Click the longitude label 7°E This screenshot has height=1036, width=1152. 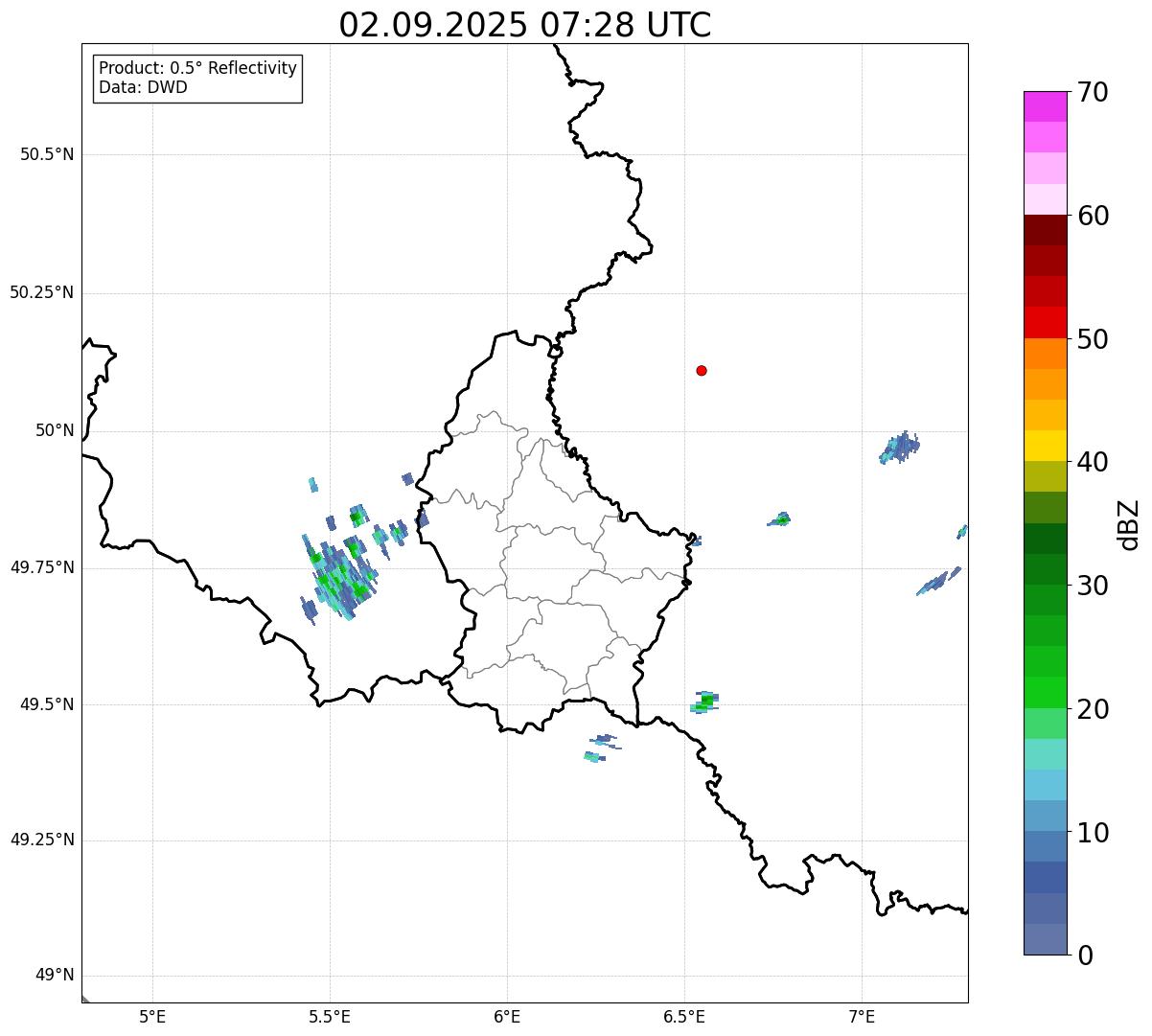[862, 1016]
